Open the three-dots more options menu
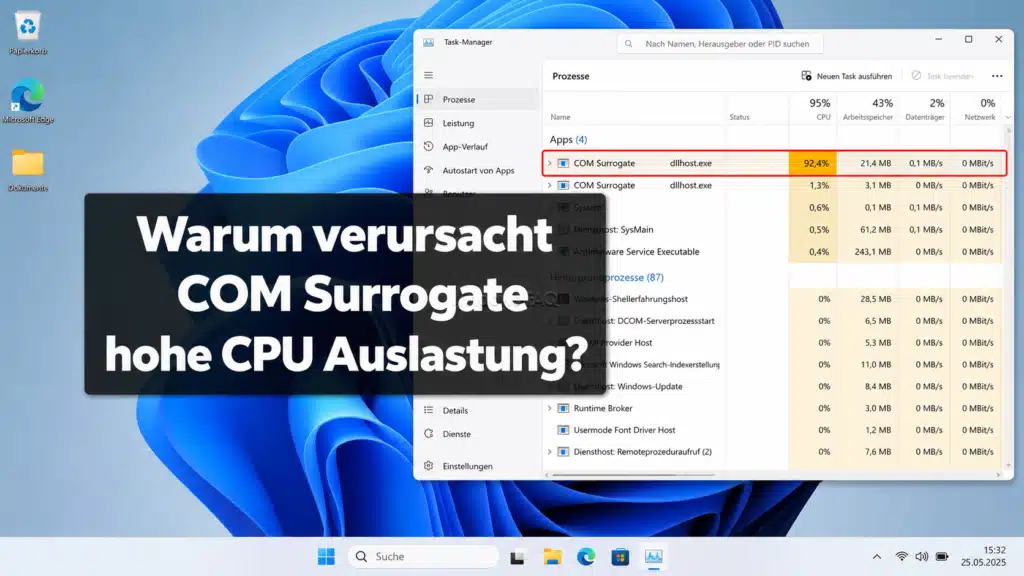The image size is (1024, 576). pos(997,76)
